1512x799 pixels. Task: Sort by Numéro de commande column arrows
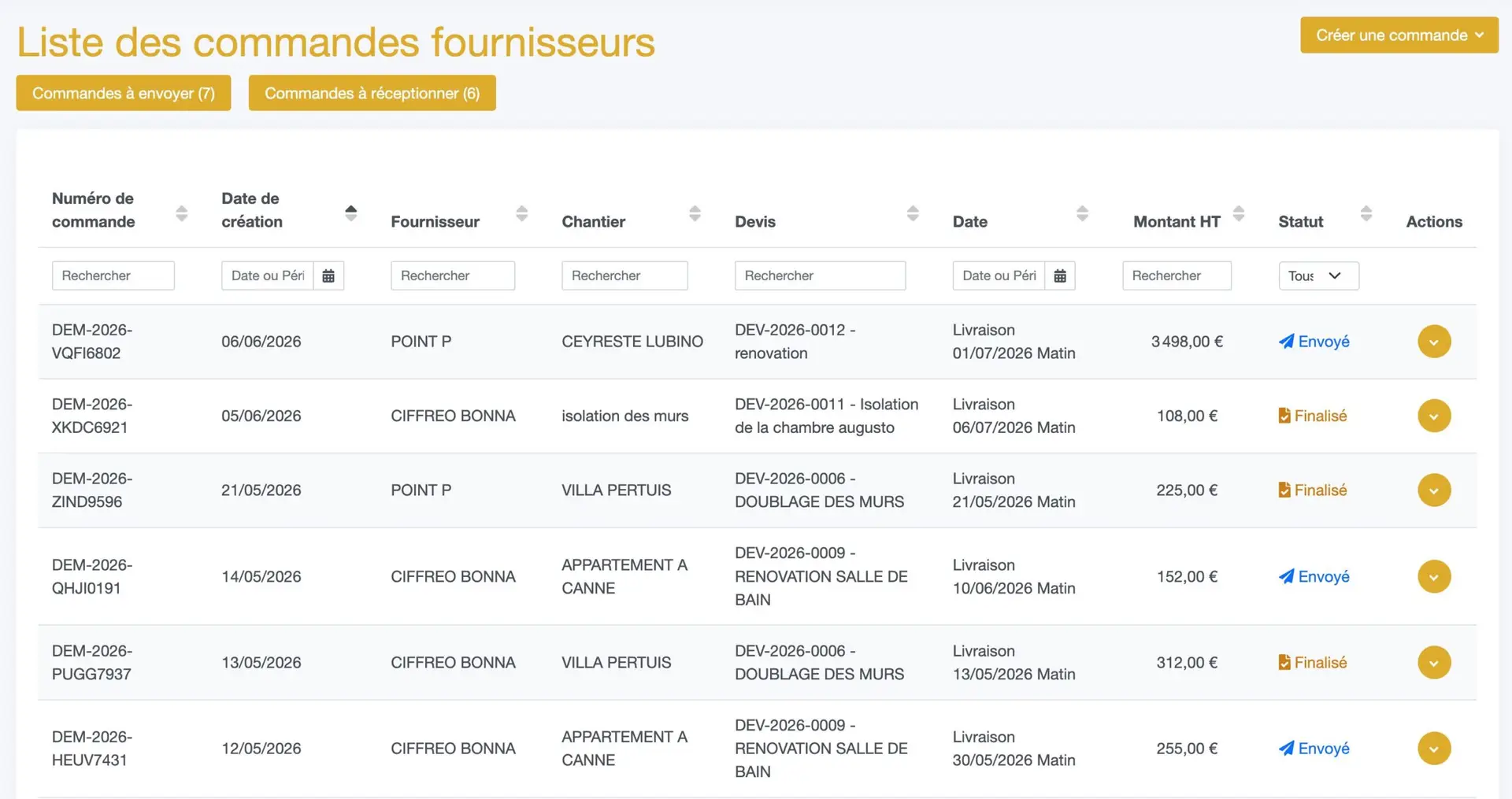coord(182,213)
